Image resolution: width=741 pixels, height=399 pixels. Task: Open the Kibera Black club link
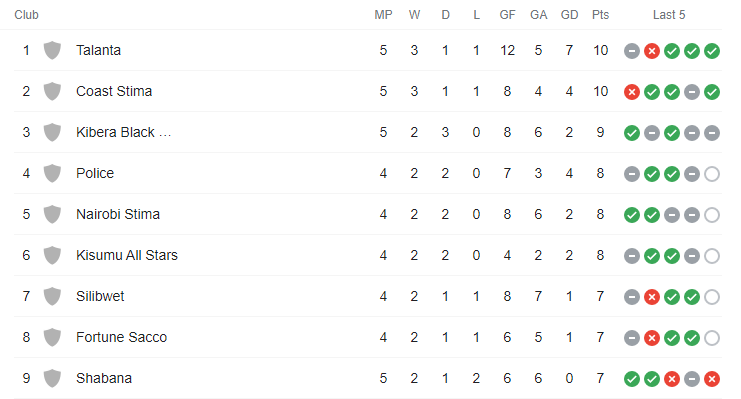[x=123, y=132]
